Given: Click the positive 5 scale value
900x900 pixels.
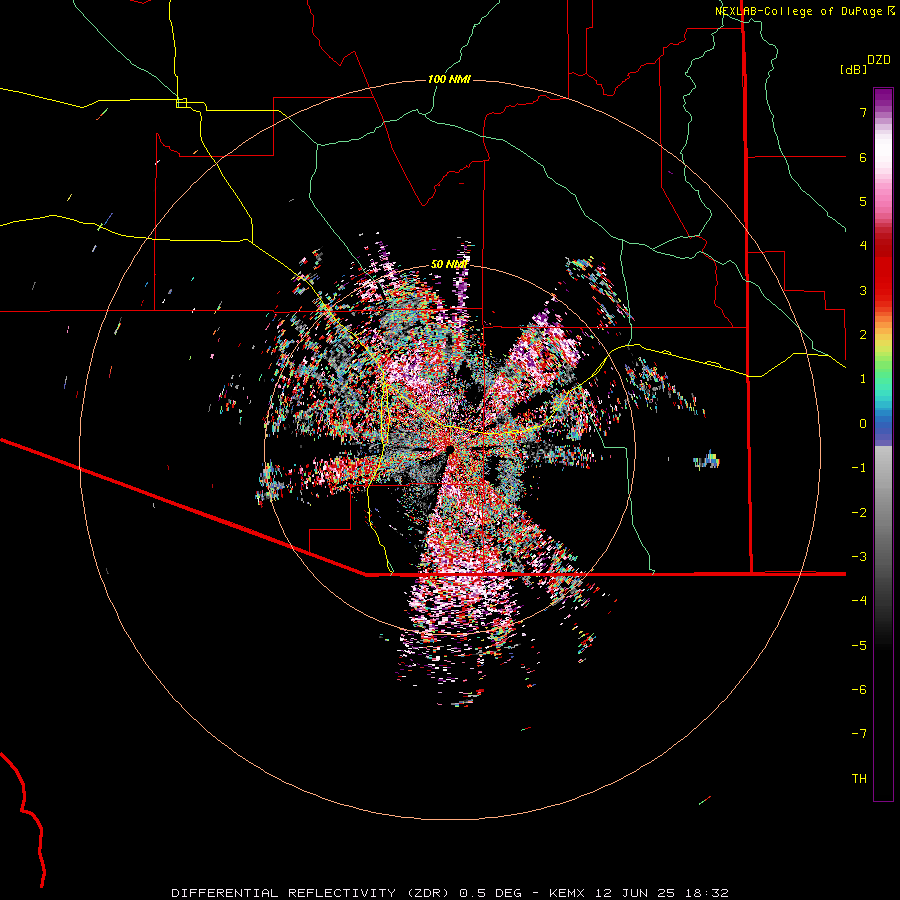Looking at the screenshot, I should click(863, 201).
